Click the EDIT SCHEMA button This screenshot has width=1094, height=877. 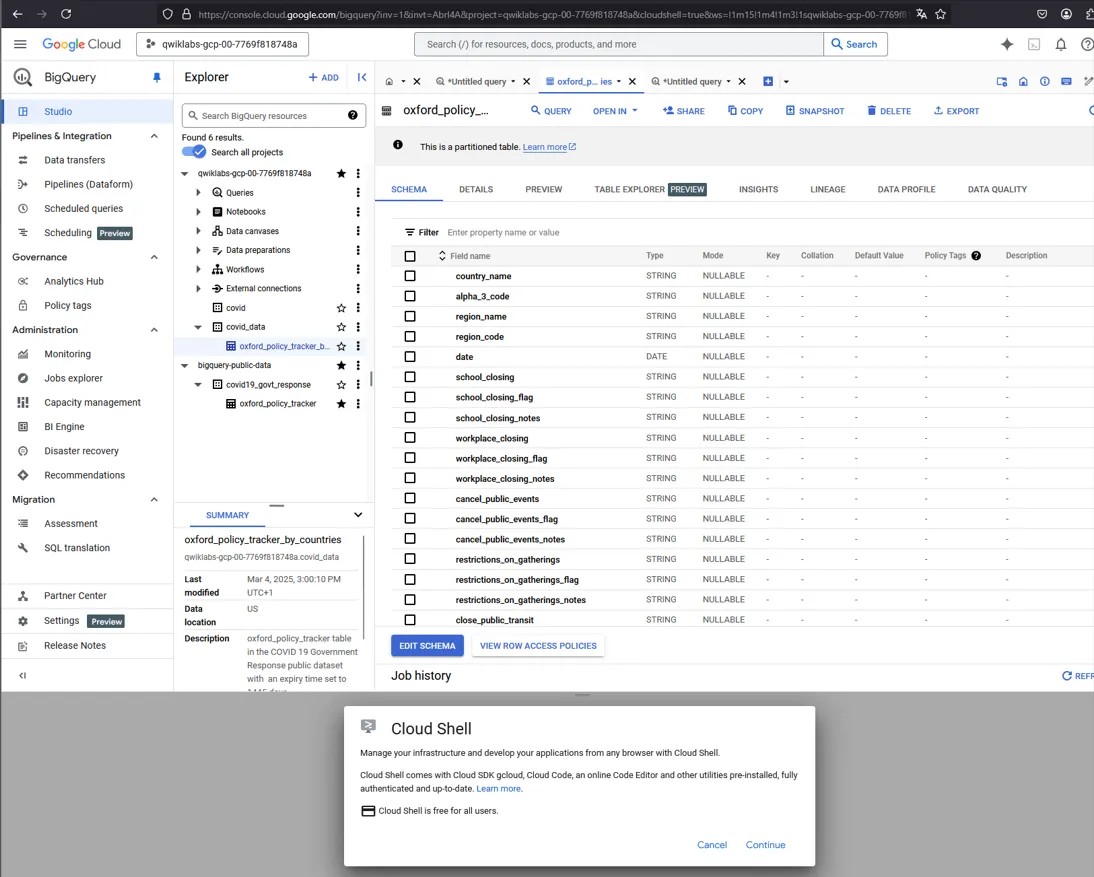(427, 646)
